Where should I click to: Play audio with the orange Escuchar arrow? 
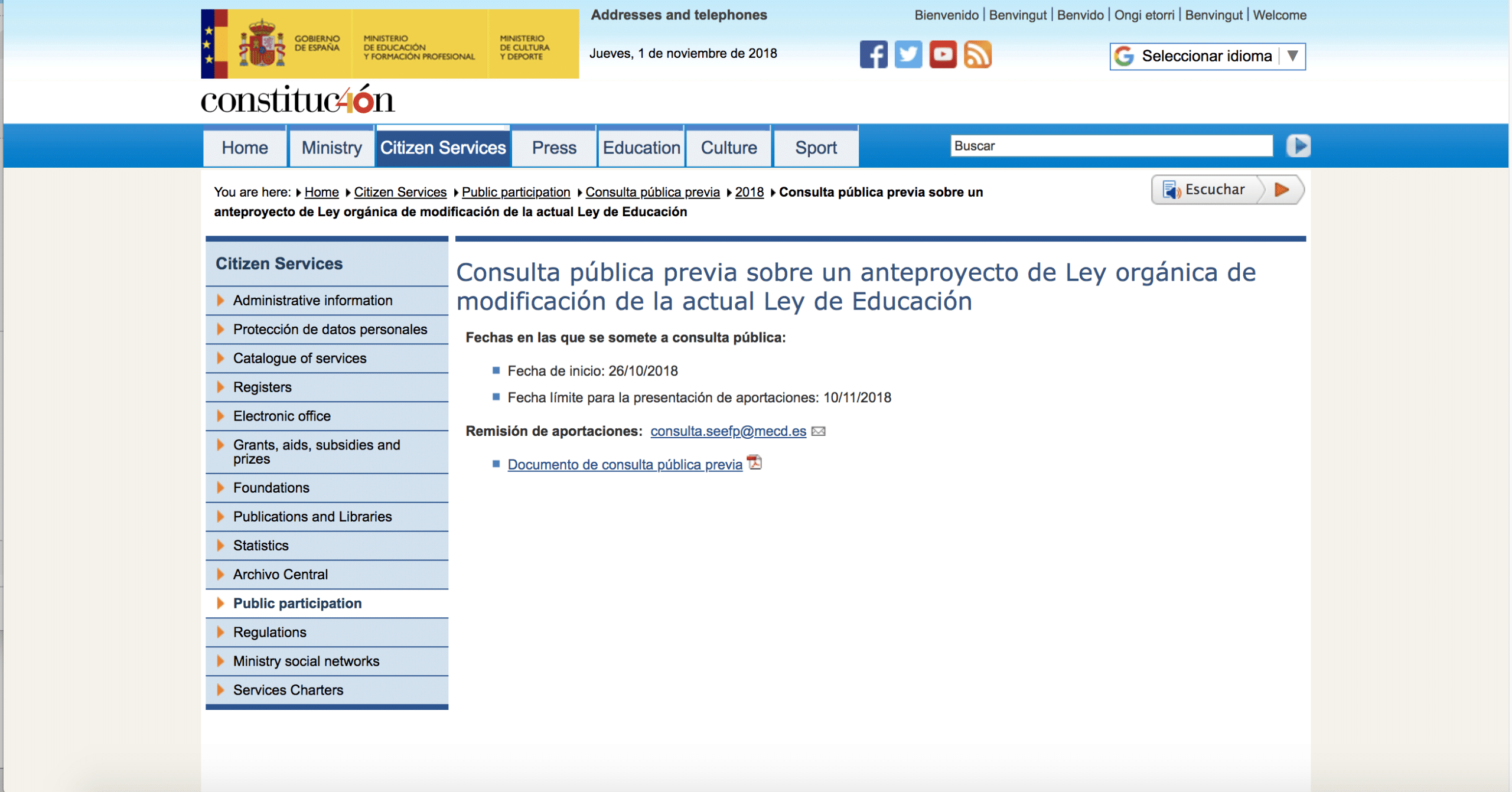coord(1281,190)
